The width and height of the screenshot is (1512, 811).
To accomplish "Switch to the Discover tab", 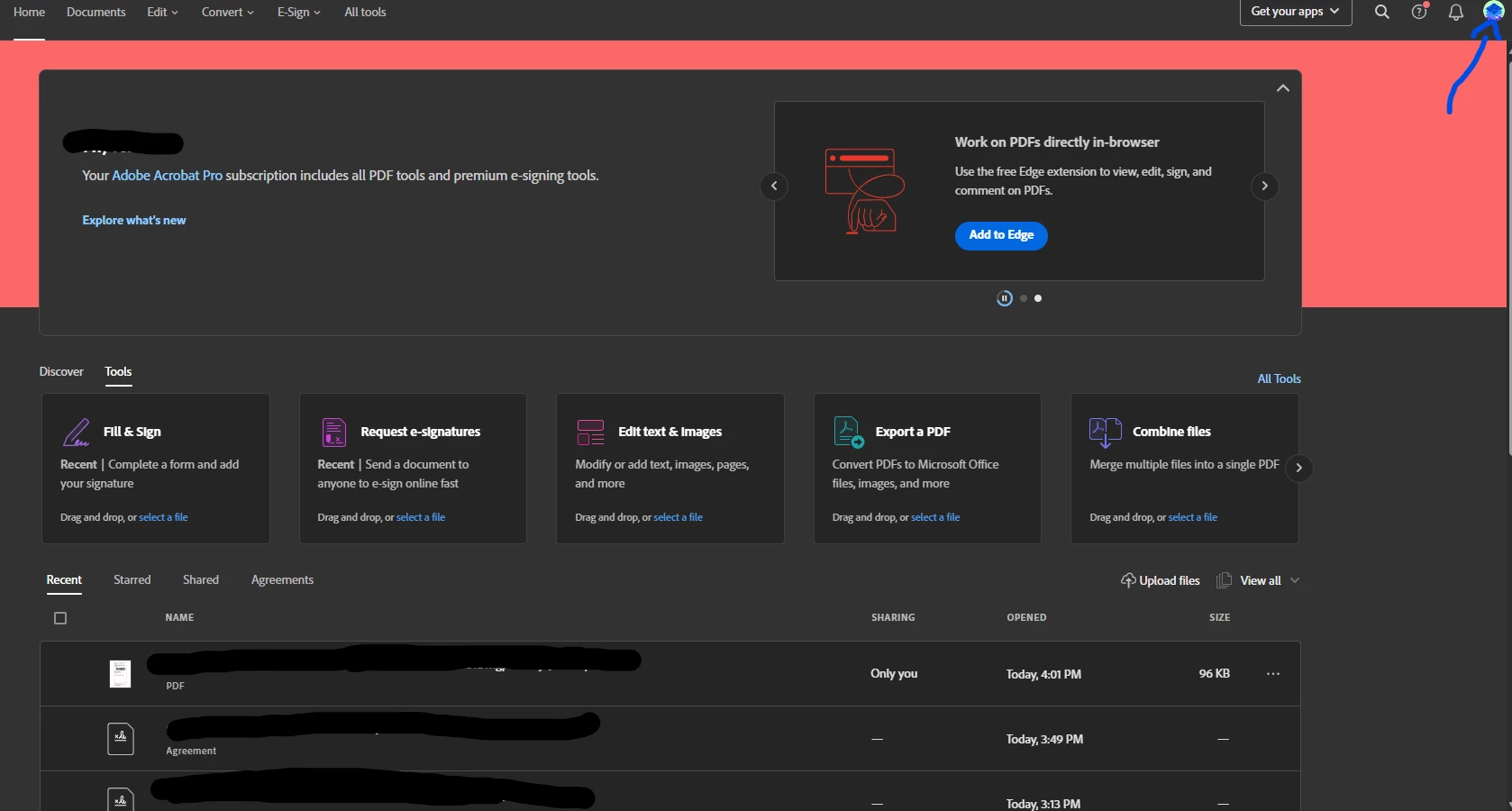I will coord(61,372).
